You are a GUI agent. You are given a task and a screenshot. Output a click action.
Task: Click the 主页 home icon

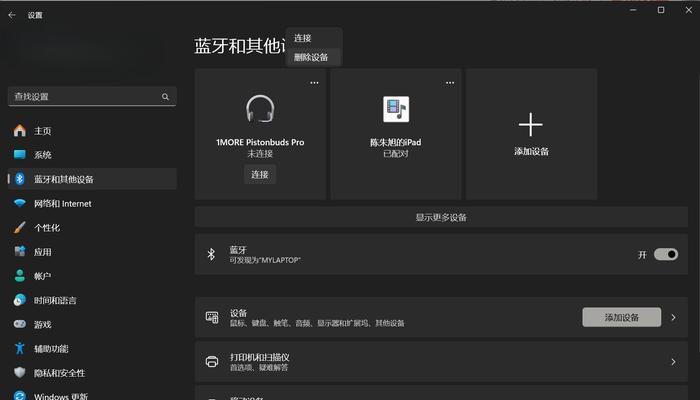[x=20, y=130]
